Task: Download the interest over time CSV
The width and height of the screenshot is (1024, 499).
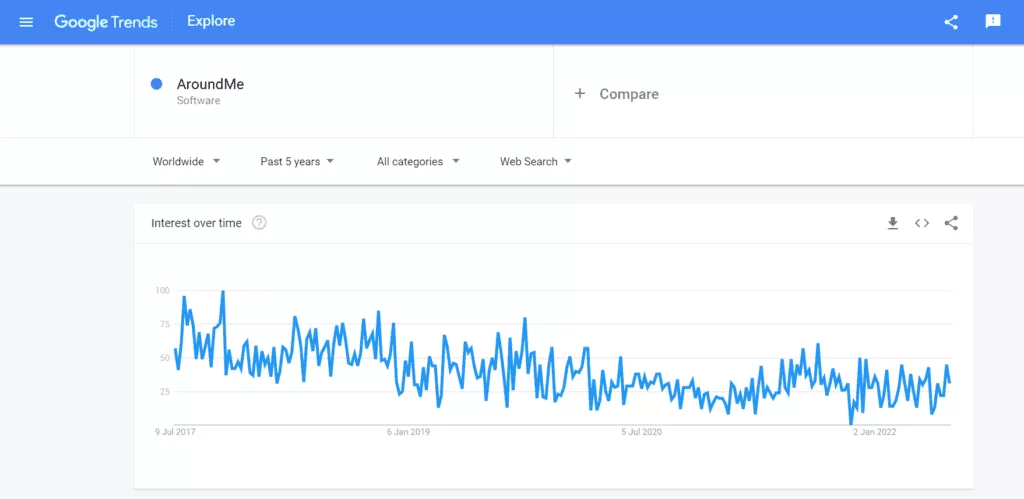Action: (893, 223)
